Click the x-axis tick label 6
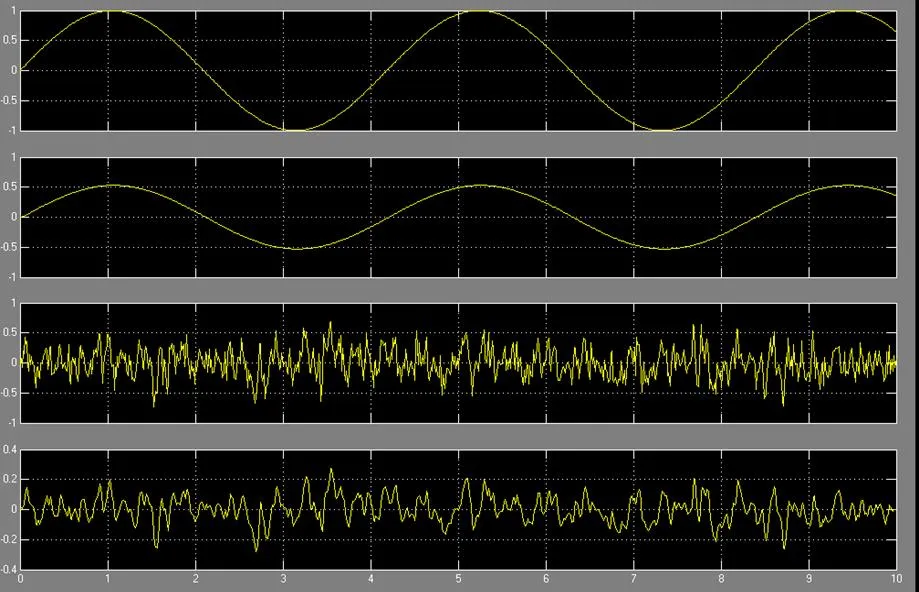 tap(546, 579)
